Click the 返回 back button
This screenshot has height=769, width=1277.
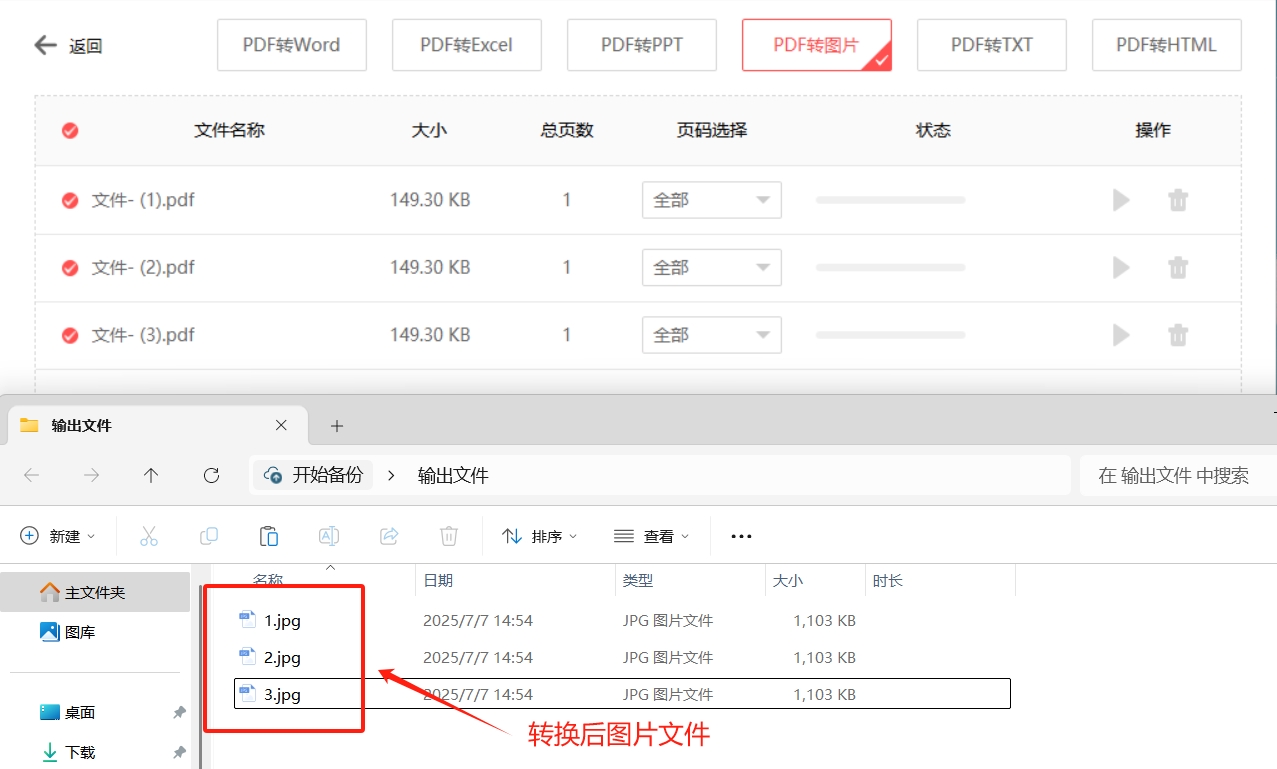click(67, 44)
